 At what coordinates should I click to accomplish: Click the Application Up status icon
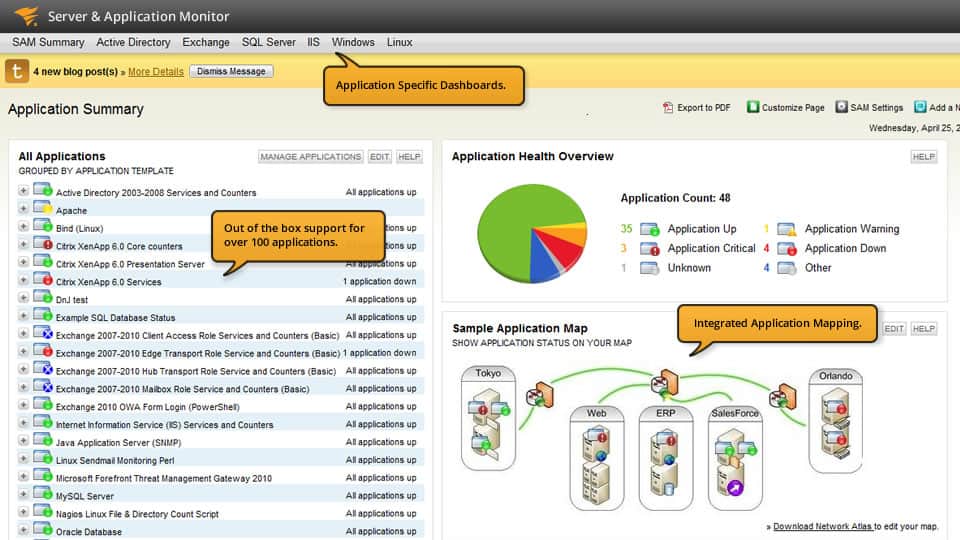click(649, 229)
